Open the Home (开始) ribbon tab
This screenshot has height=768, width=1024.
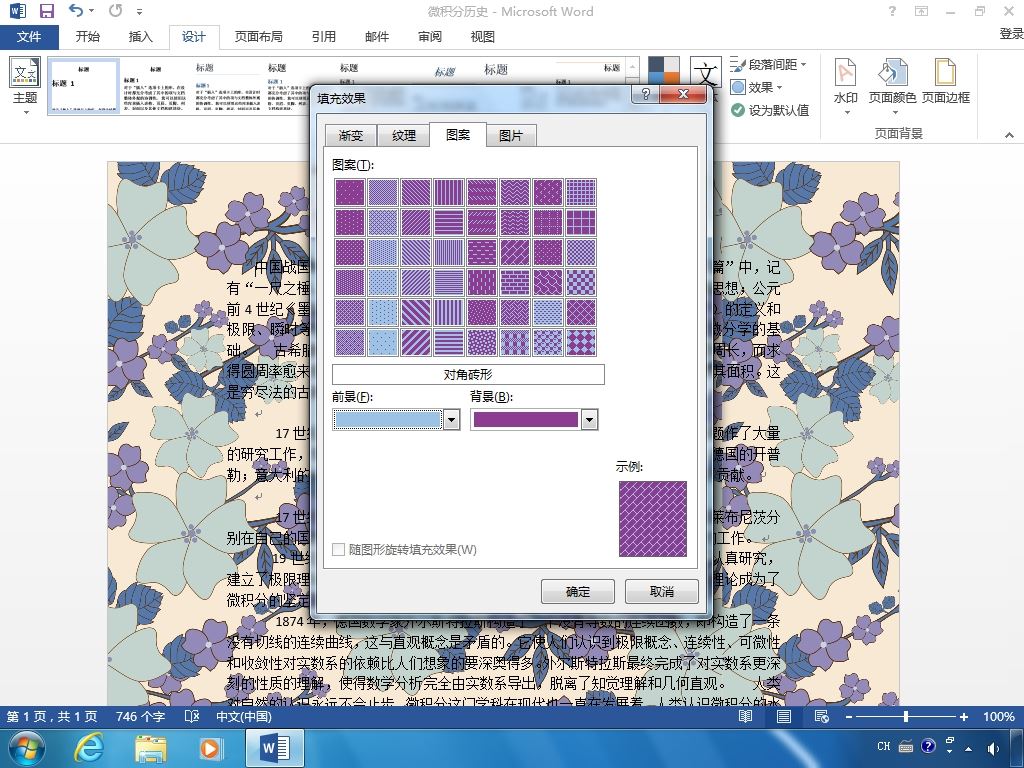click(88, 37)
